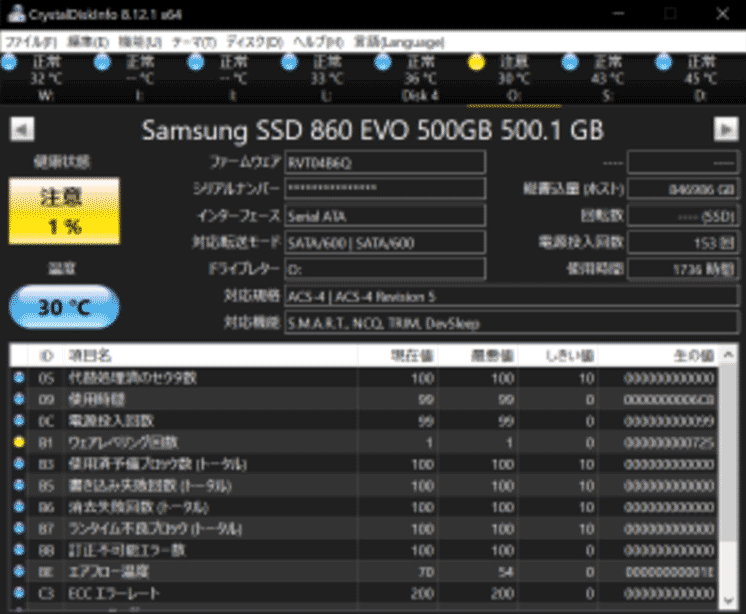Click the rotation rate field showing (SSD)
The image size is (746, 614).
(683, 216)
